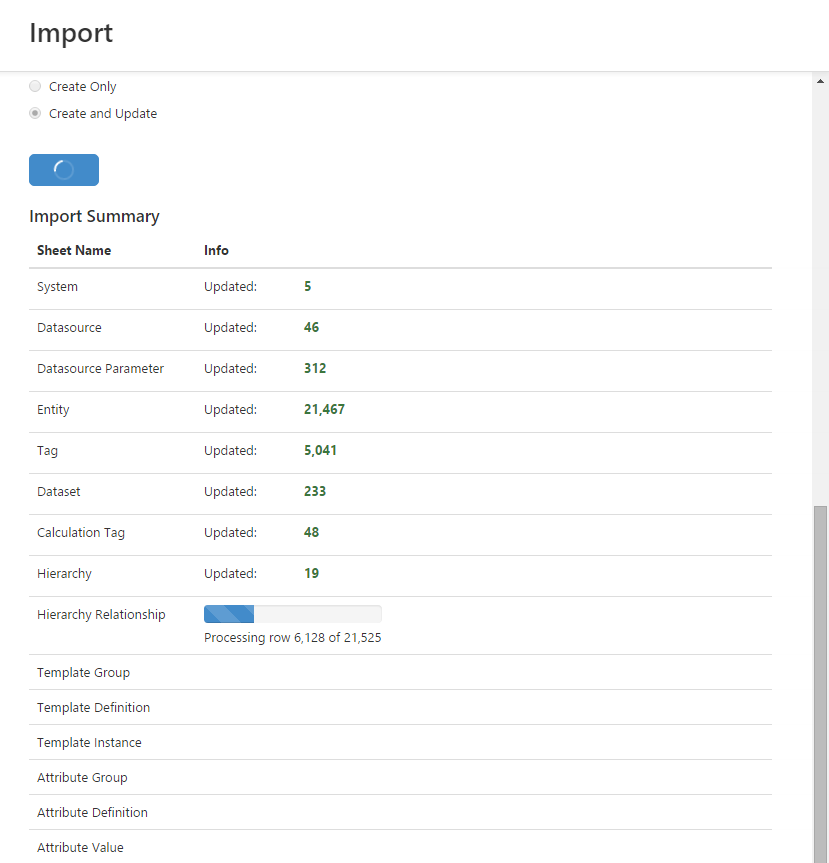This screenshot has height=863, width=829.
Task: Click the Processing row status text
Action: (x=292, y=638)
